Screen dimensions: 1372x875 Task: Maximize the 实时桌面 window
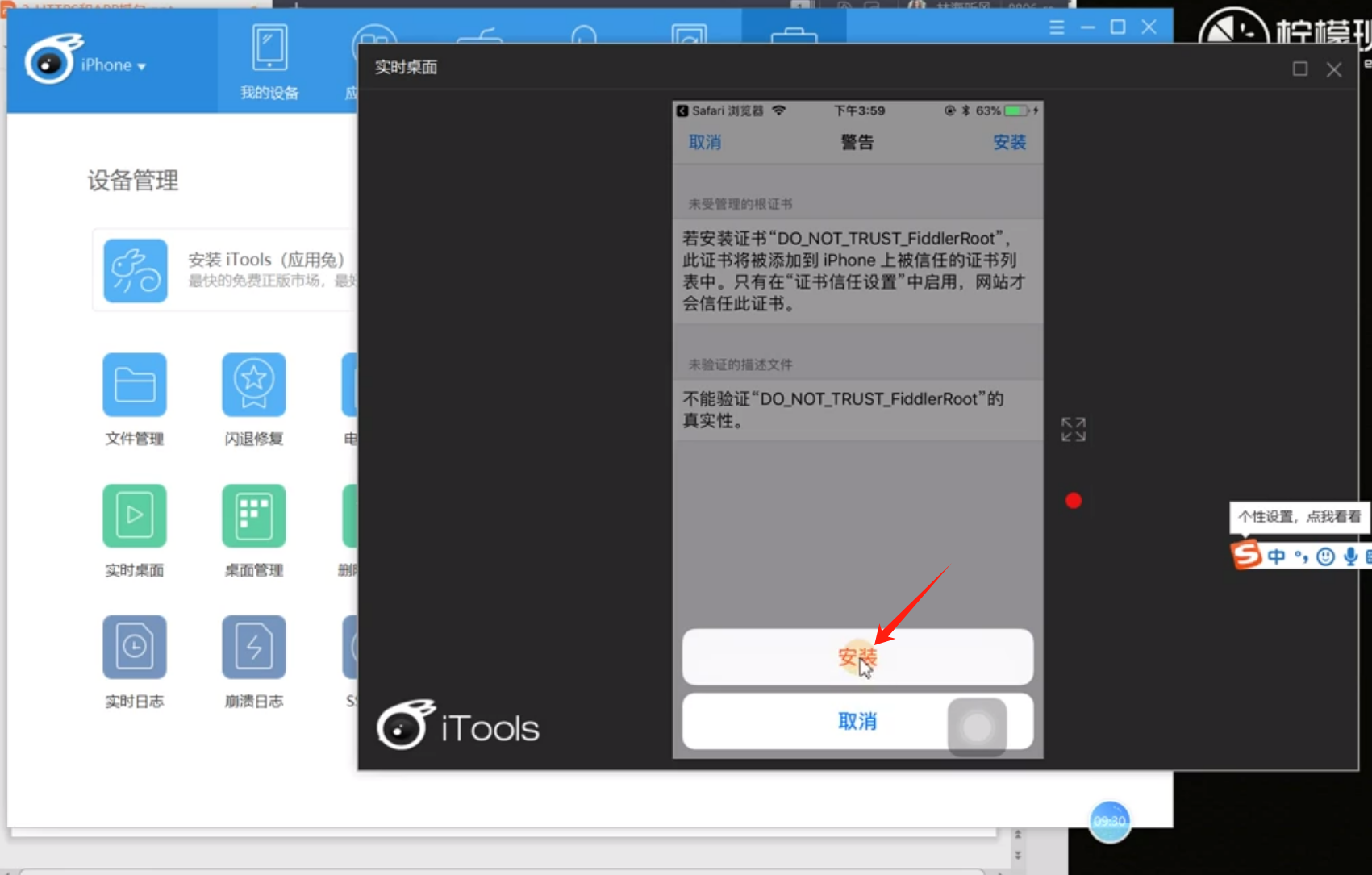(1300, 69)
